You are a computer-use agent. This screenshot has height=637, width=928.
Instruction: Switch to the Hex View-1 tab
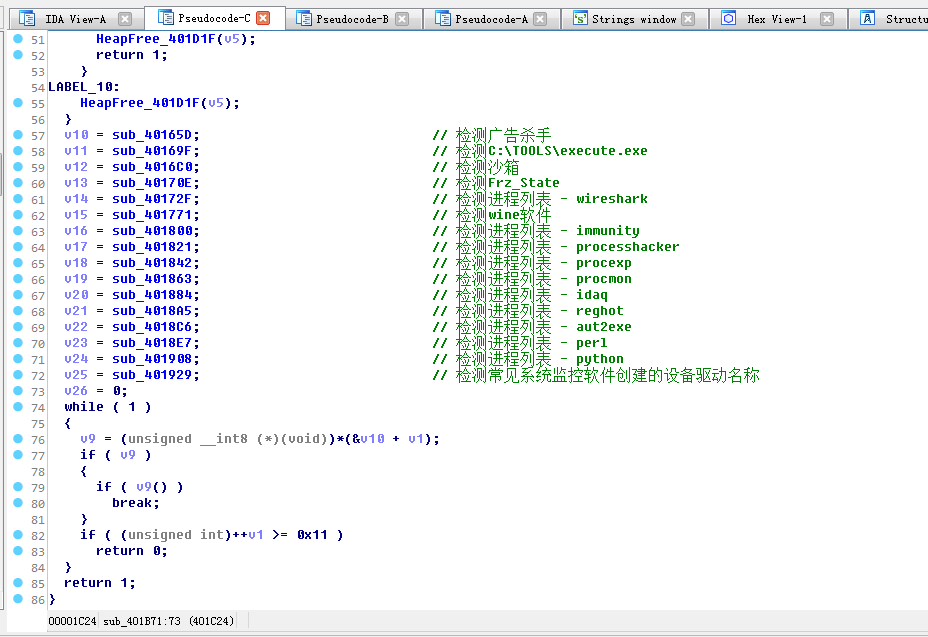point(777,19)
